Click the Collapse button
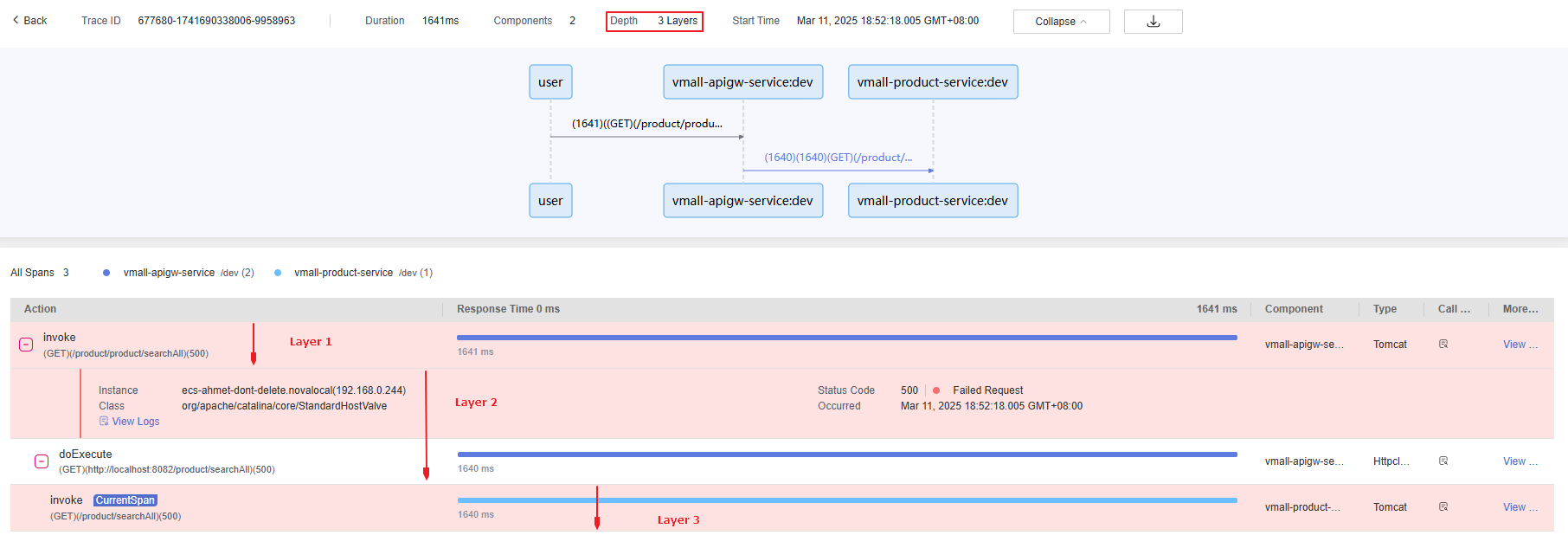Viewport: 1568px width, 548px height. 1061,22
